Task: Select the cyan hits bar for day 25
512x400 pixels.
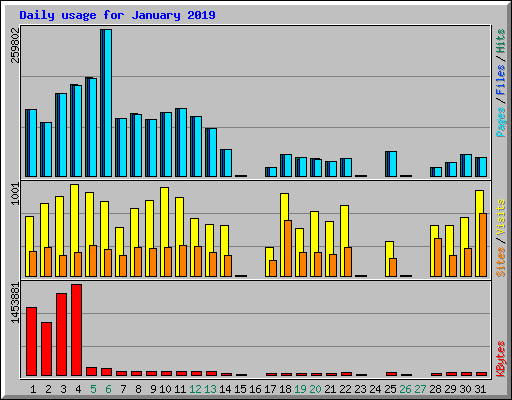Action: click(x=391, y=164)
